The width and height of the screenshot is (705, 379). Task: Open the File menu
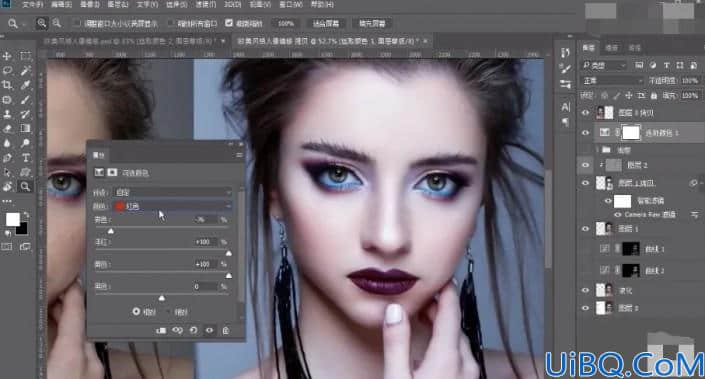coord(32,4)
